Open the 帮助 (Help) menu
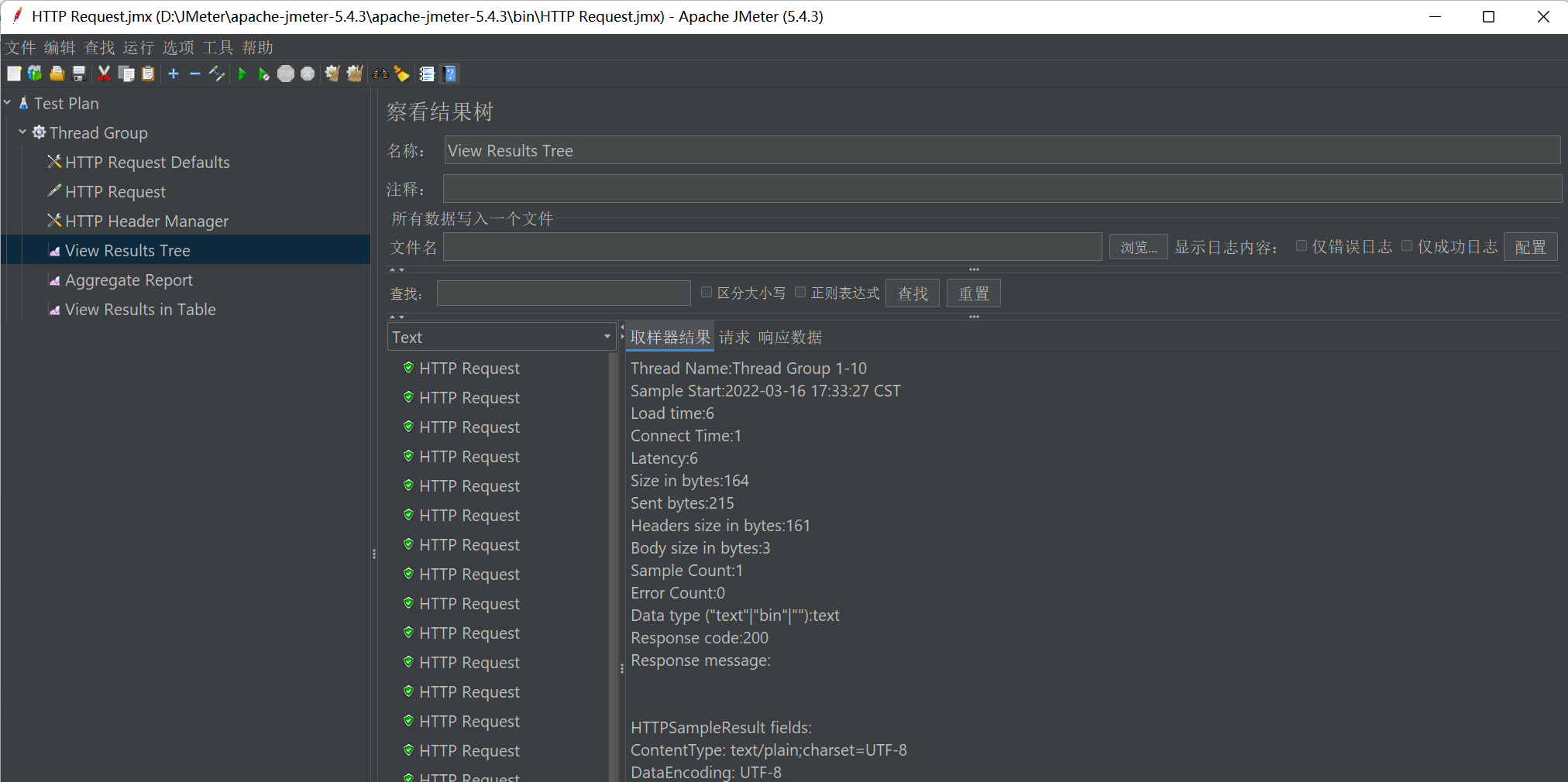This screenshot has height=782, width=1568. [x=257, y=48]
